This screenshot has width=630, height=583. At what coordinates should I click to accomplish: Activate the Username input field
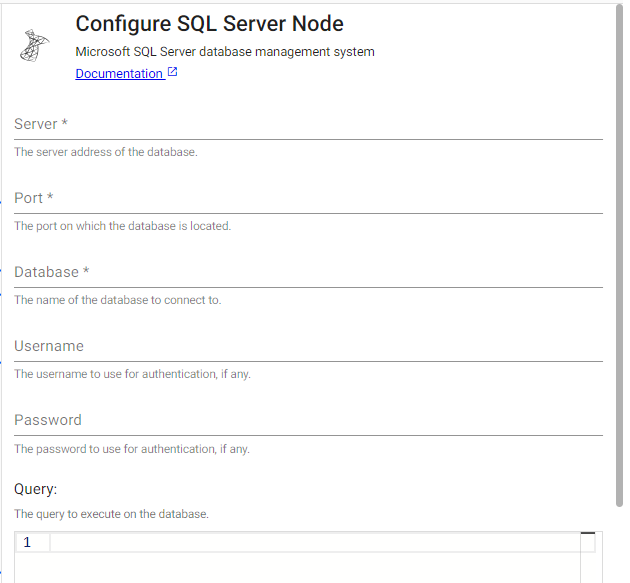pyautogui.click(x=308, y=346)
